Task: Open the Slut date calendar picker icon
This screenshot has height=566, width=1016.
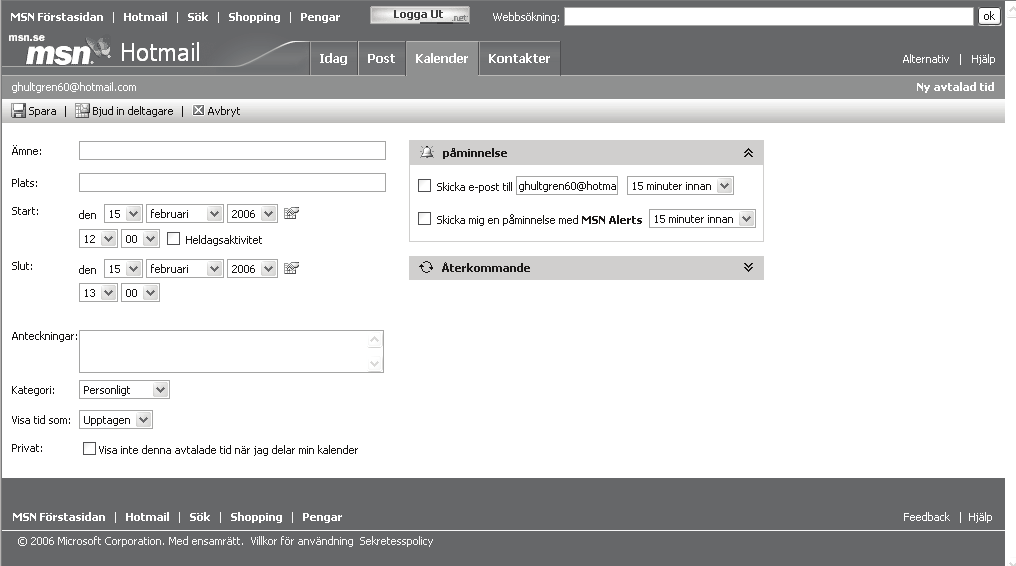Action: pyautogui.click(x=292, y=268)
